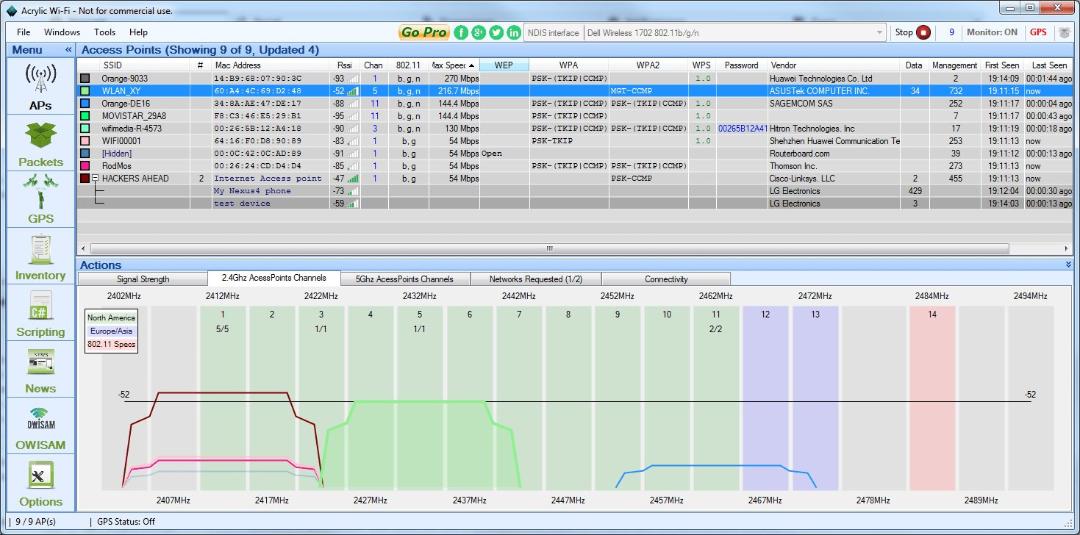The height and width of the screenshot is (535, 1080).
Task: Toggle RodMos graph color checkbox
Action: 85,166
